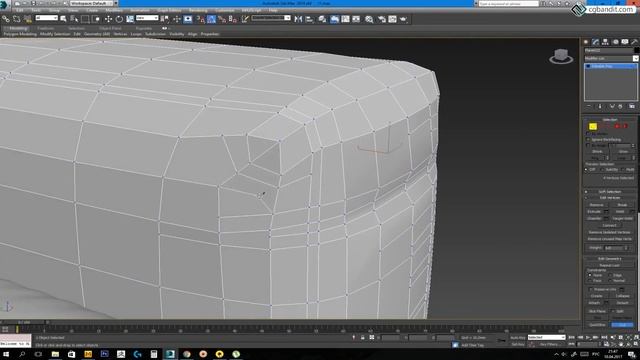Screen dimensions: 640x360
Task: Select the Link tool in main toolbar
Action: (x=6, y=19)
